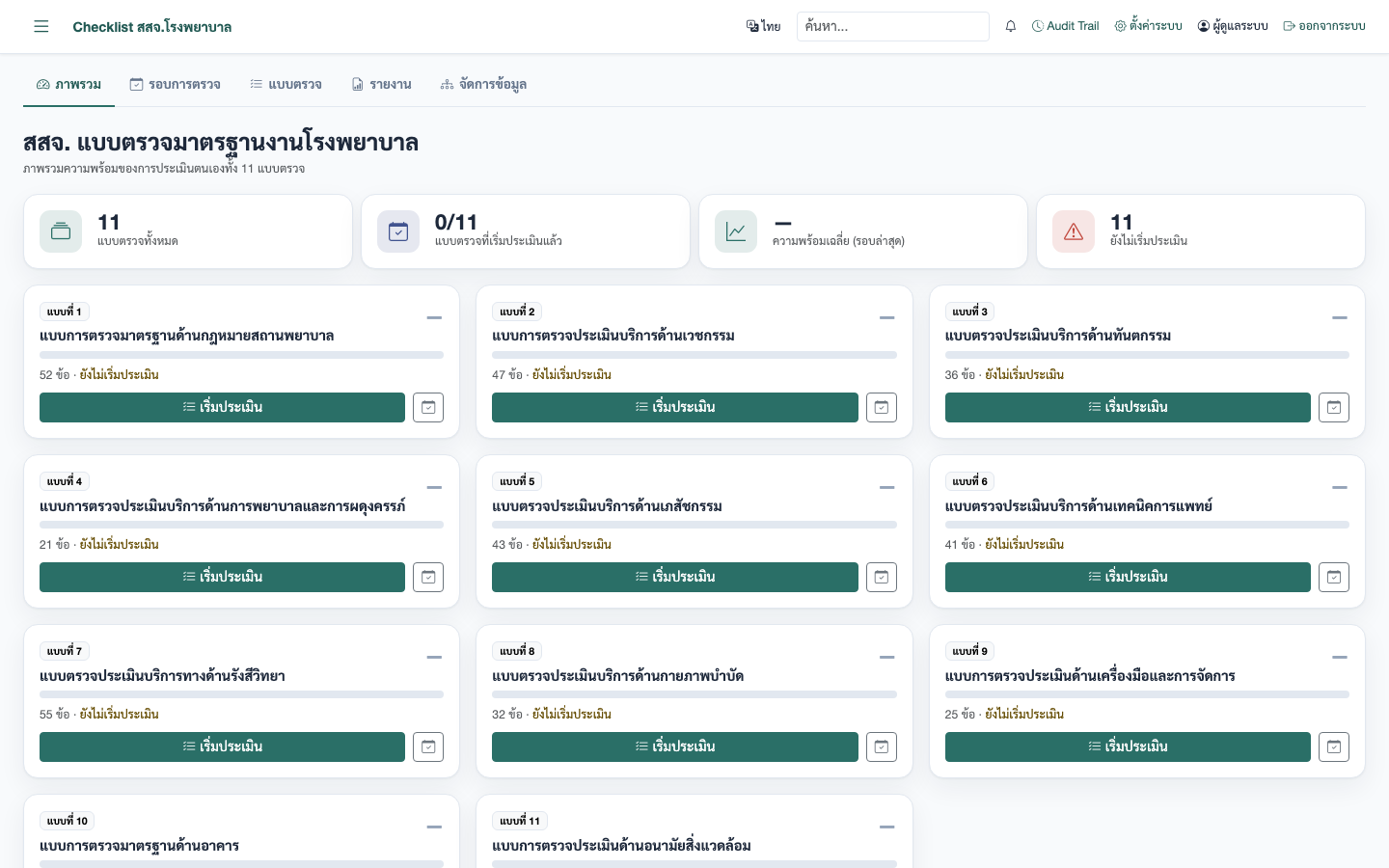Click the layers icon on total checklists card

coord(61,231)
